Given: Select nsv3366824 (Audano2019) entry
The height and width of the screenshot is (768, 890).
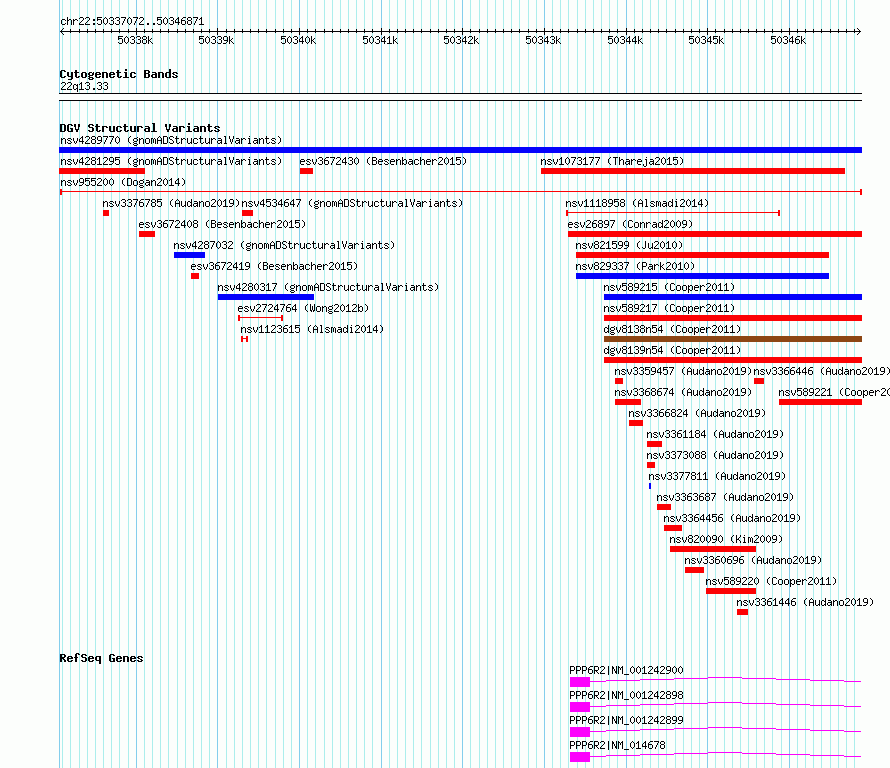Looking at the screenshot, I should point(697,413).
